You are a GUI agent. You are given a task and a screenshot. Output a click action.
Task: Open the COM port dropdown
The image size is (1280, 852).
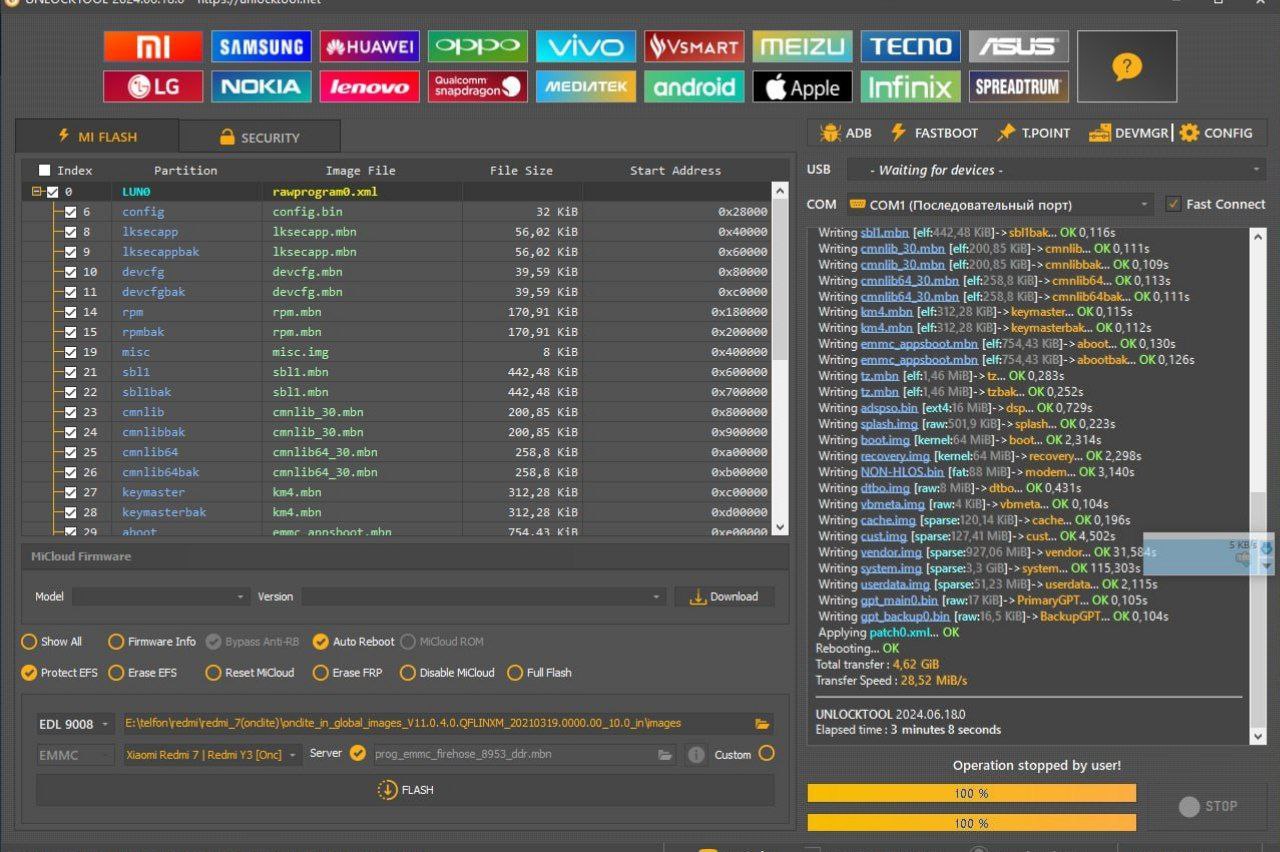(999, 204)
